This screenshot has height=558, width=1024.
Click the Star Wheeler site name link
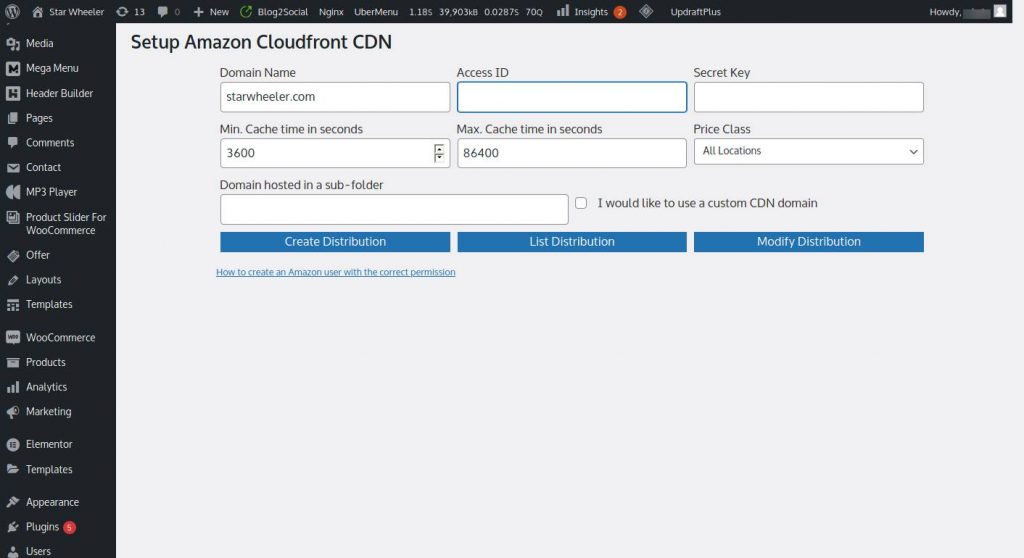[76, 12]
